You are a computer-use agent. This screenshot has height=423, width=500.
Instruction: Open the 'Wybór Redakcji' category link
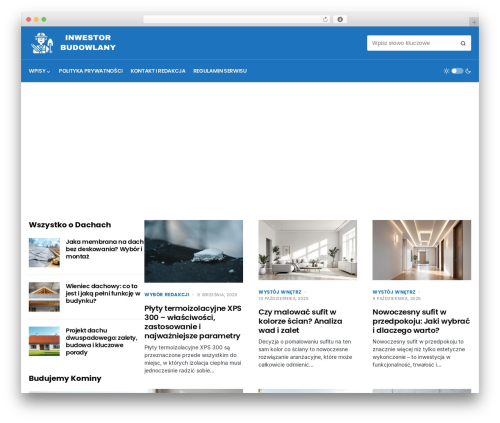167,295
